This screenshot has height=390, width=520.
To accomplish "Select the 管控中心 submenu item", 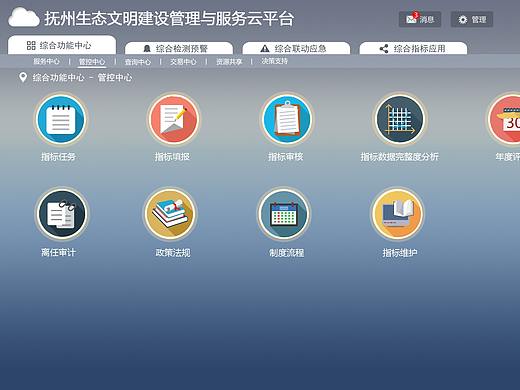I will pos(92,62).
